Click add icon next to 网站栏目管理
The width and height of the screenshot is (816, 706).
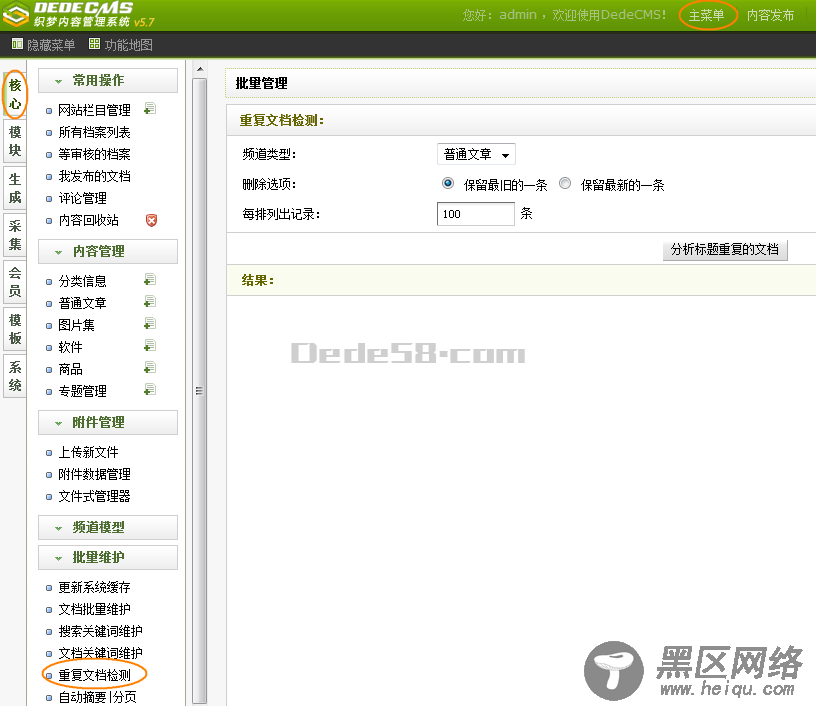click(150, 109)
